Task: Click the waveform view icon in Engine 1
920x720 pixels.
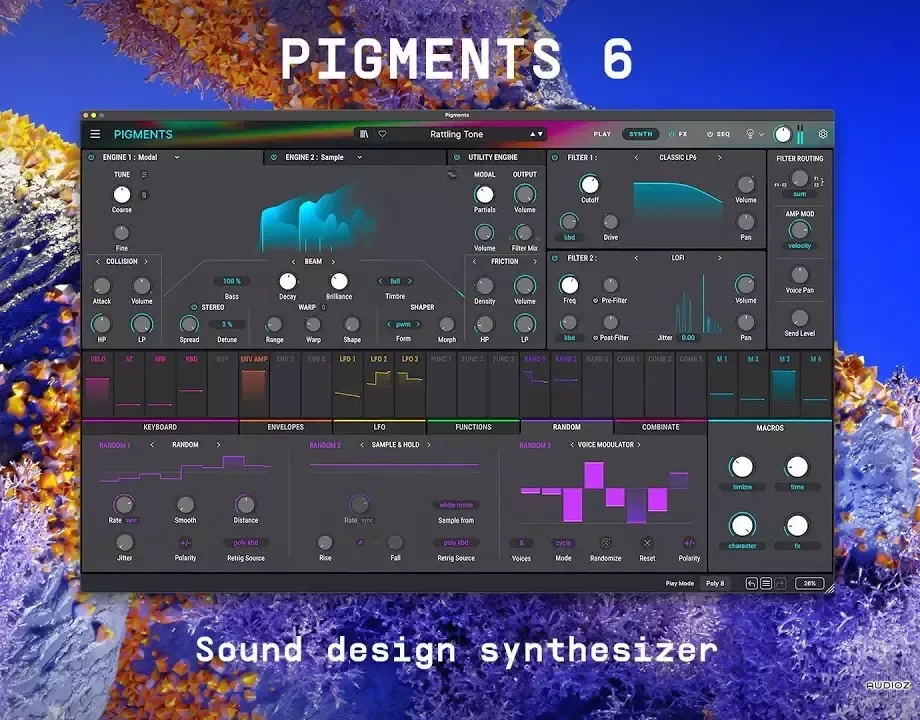Action: (x=451, y=175)
